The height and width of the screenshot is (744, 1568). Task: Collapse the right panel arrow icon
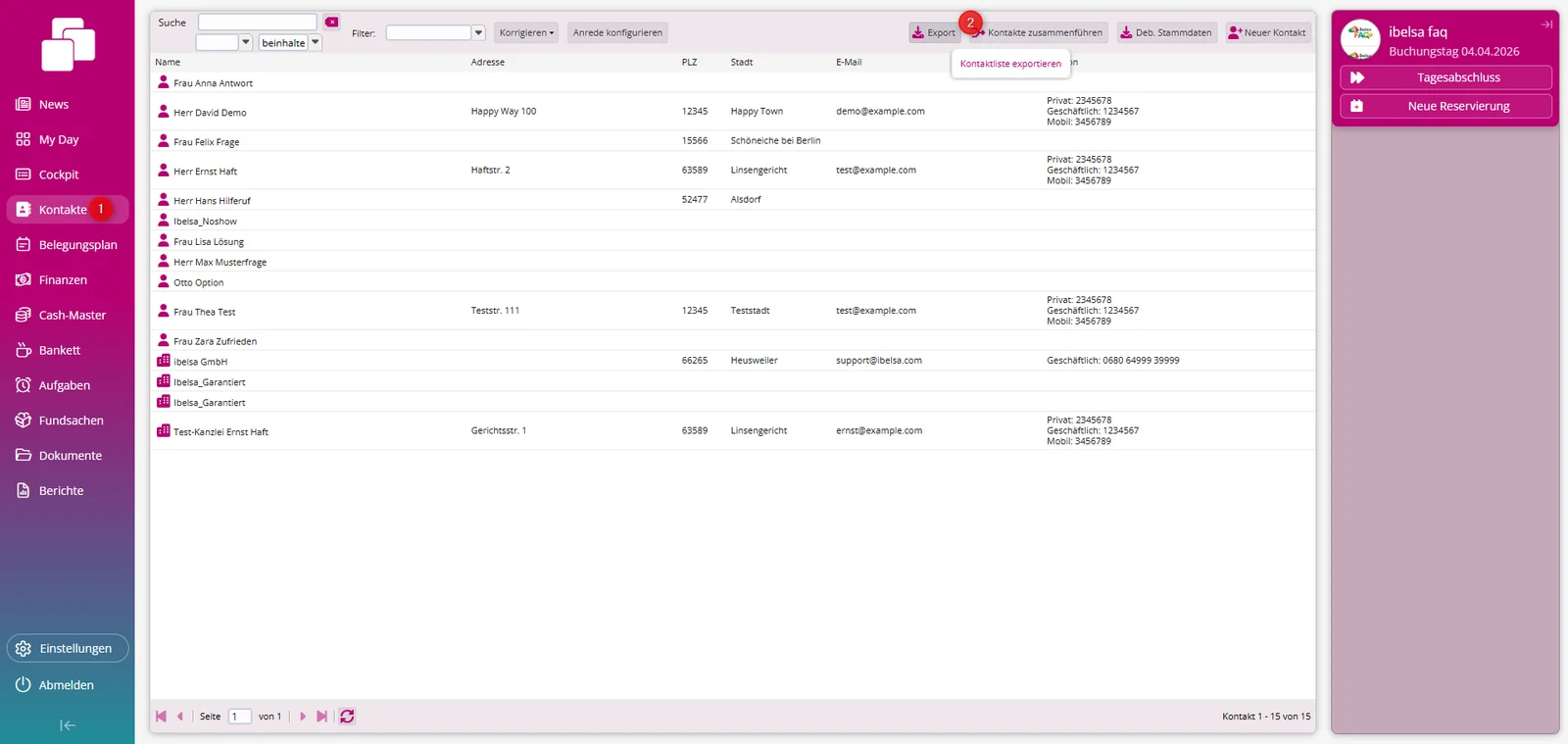pos(1546,25)
